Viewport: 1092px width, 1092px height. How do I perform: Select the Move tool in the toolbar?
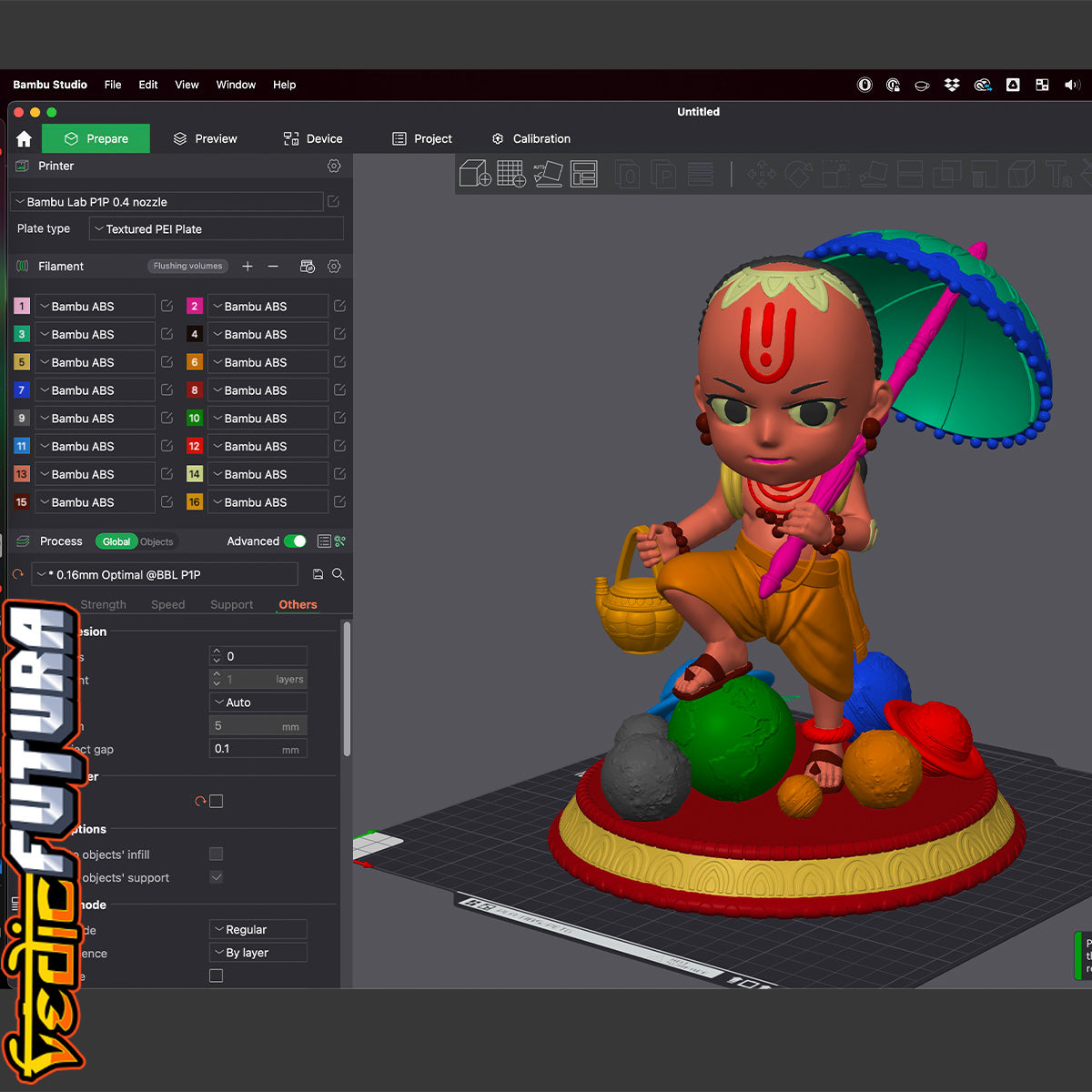(x=762, y=174)
